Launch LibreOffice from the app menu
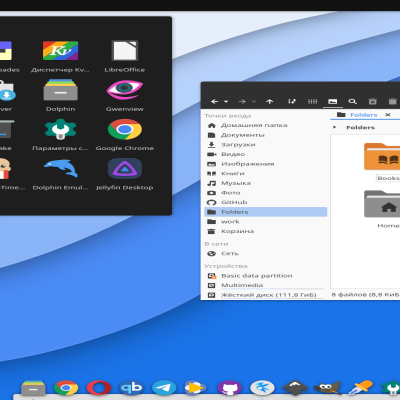400x400 pixels. click(x=124, y=57)
